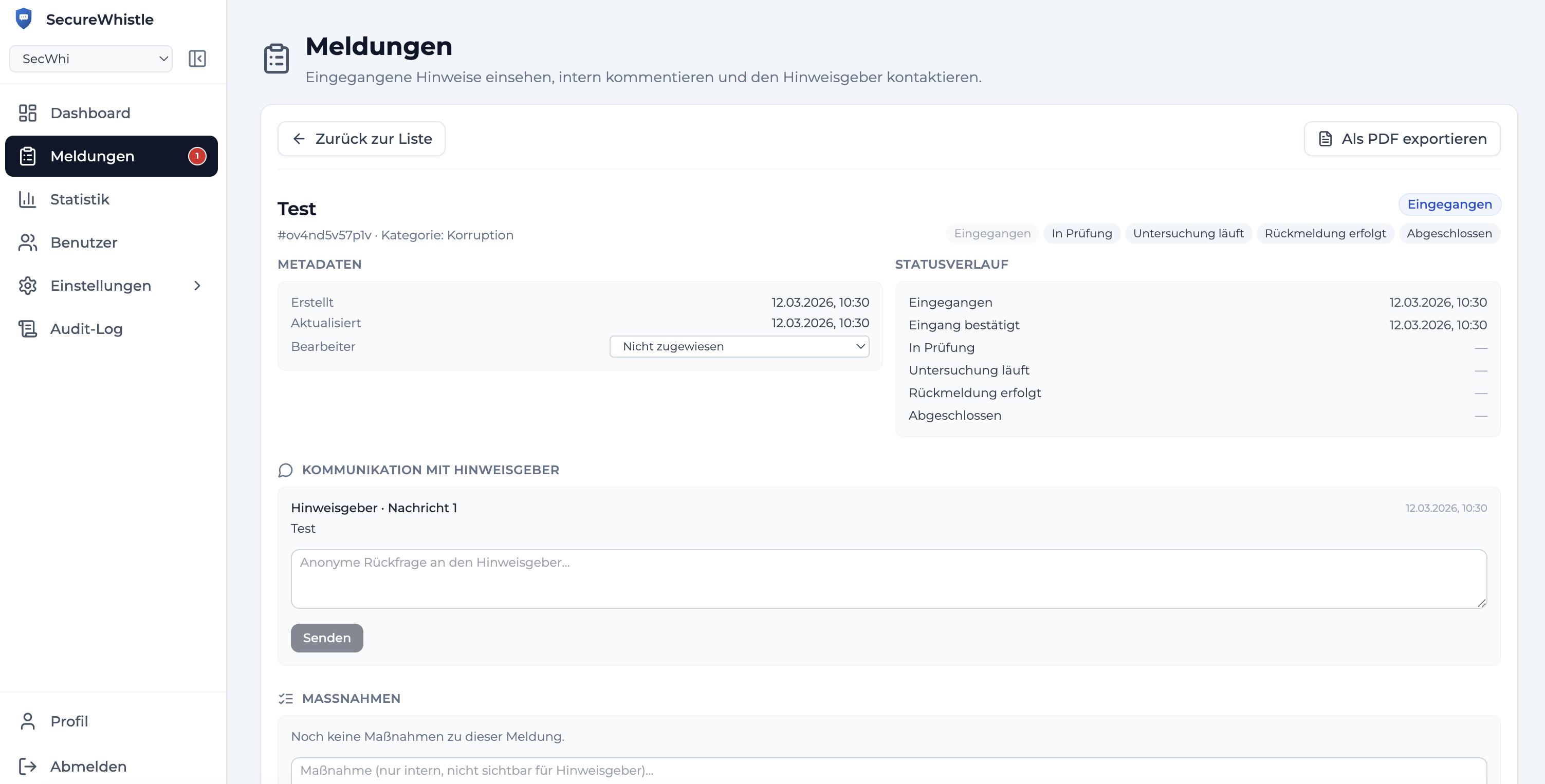The height and width of the screenshot is (784, 1545).
Task: Open the Bearbeiter Nicht zugewiesen dropdown
Action: click(739, 346)
